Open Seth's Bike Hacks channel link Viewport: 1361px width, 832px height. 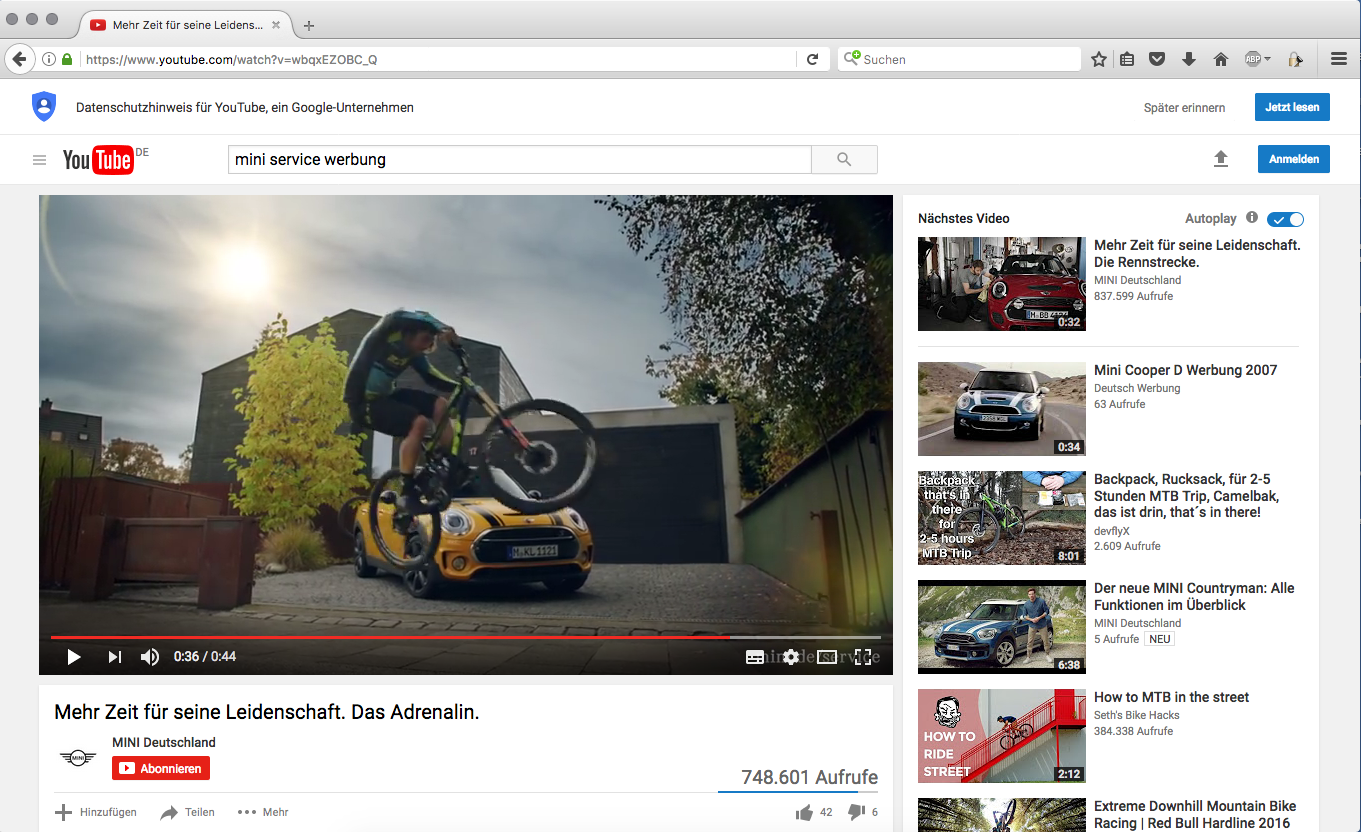(x=1137, y=715)
